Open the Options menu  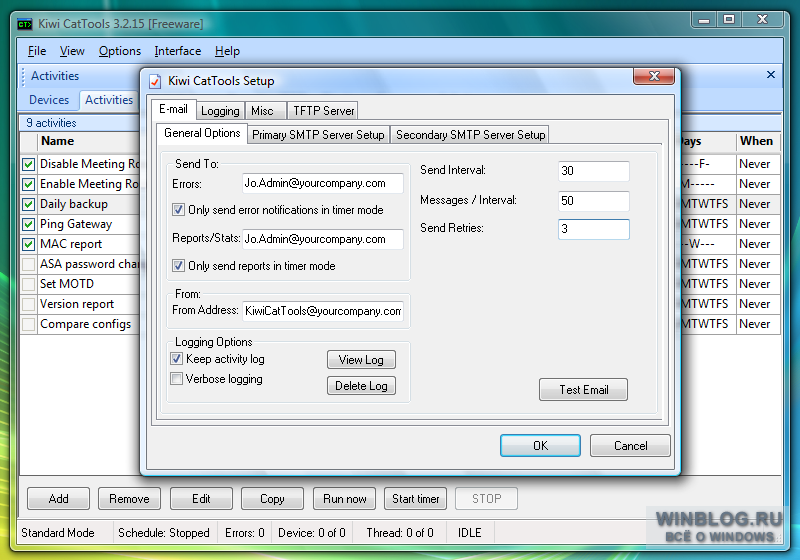(x=119, y=51)
